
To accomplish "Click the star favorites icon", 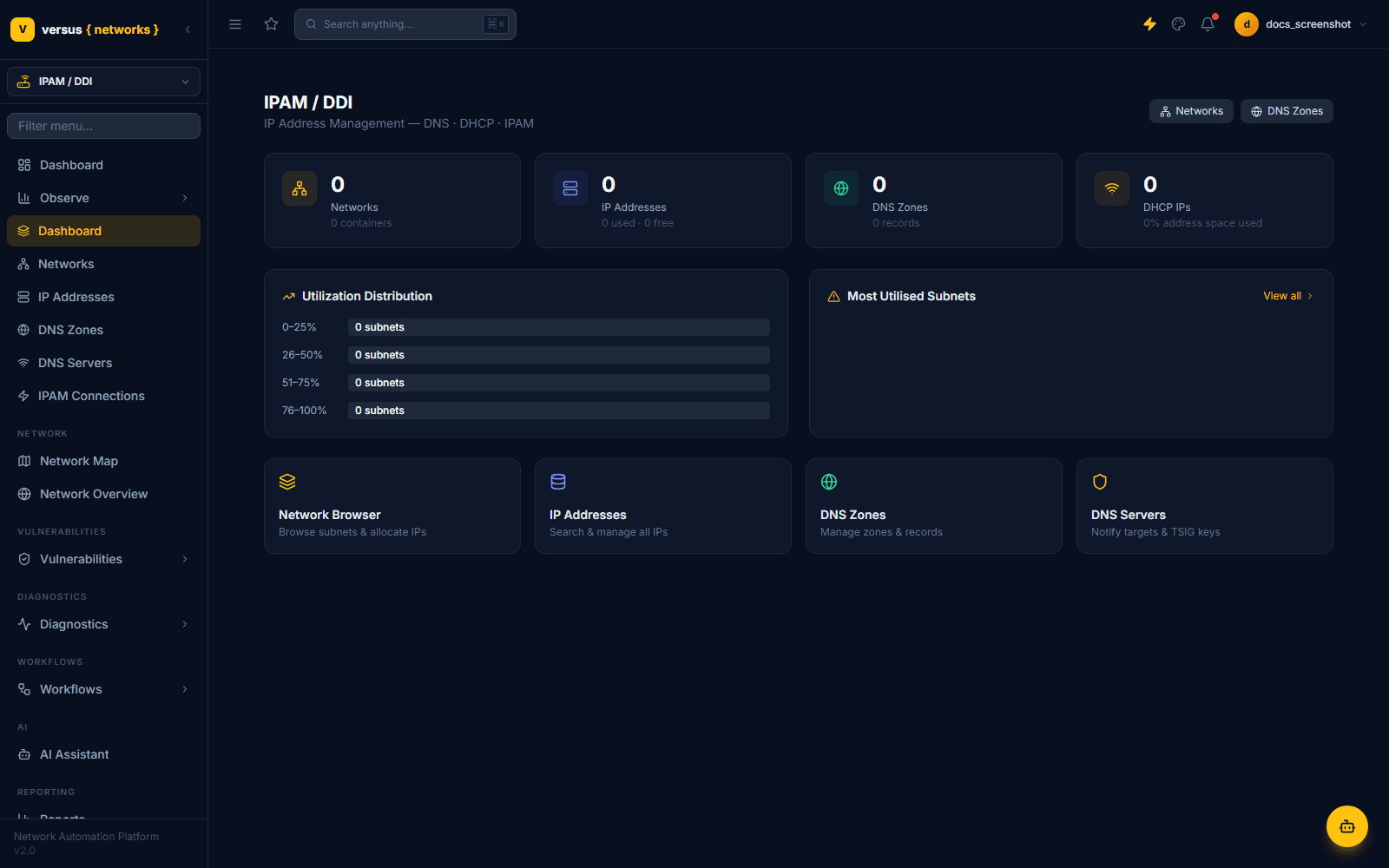I will (x=271, y=24).
